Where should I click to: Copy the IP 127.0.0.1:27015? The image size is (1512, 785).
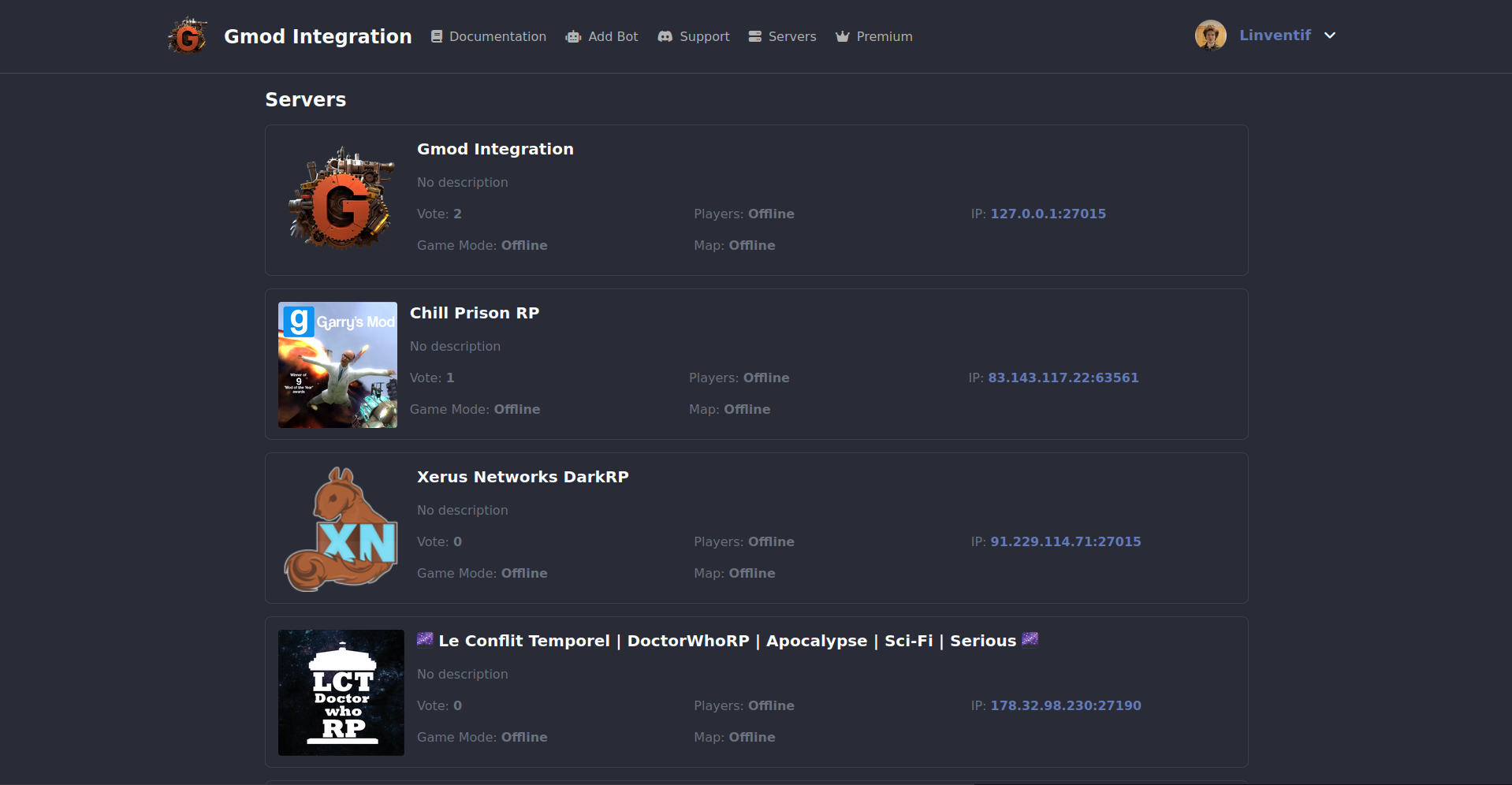pyautogui.click(x=1048, y=214)
